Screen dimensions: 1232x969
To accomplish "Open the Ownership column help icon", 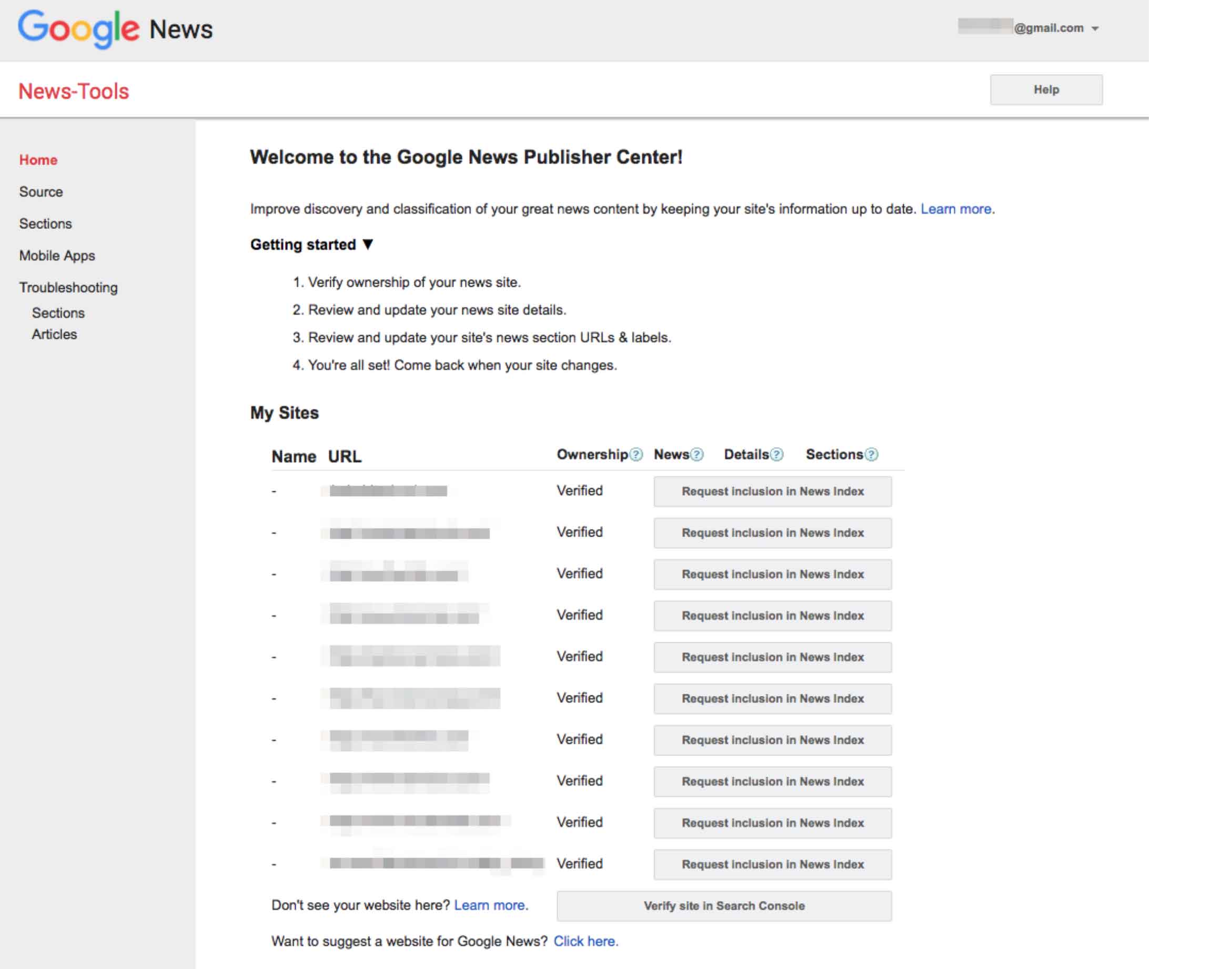I will 635,454.
